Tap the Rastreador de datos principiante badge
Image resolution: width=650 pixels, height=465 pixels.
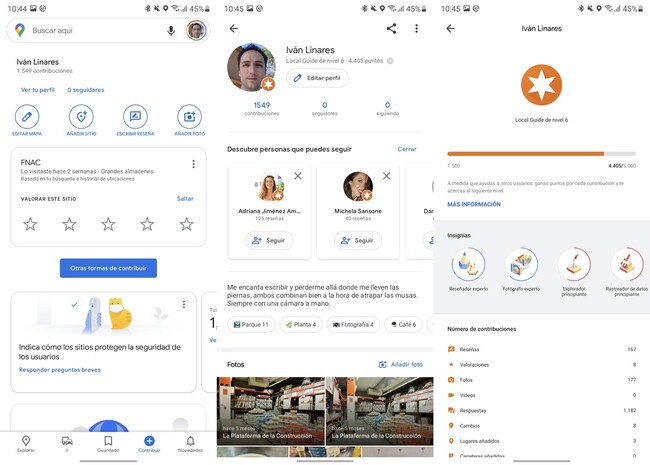click(x=627, y=264)
